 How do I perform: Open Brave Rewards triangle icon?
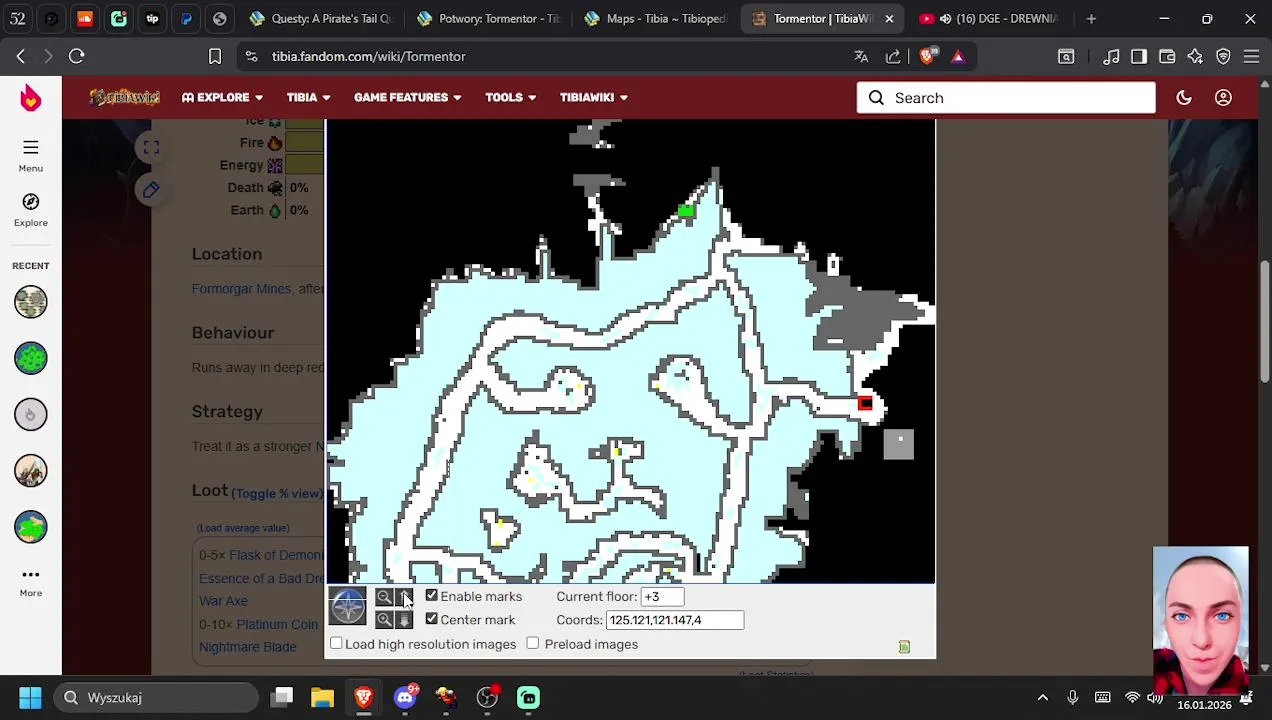[x=958, y=57]
